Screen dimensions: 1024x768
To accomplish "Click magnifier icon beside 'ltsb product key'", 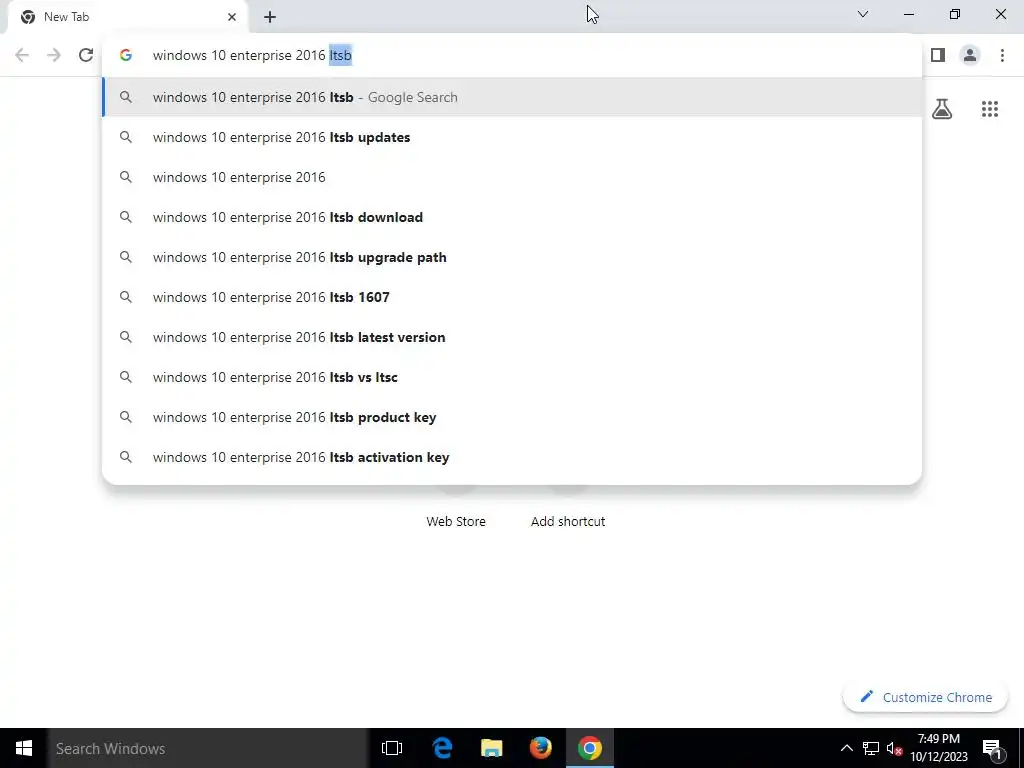I will [126, 417].
